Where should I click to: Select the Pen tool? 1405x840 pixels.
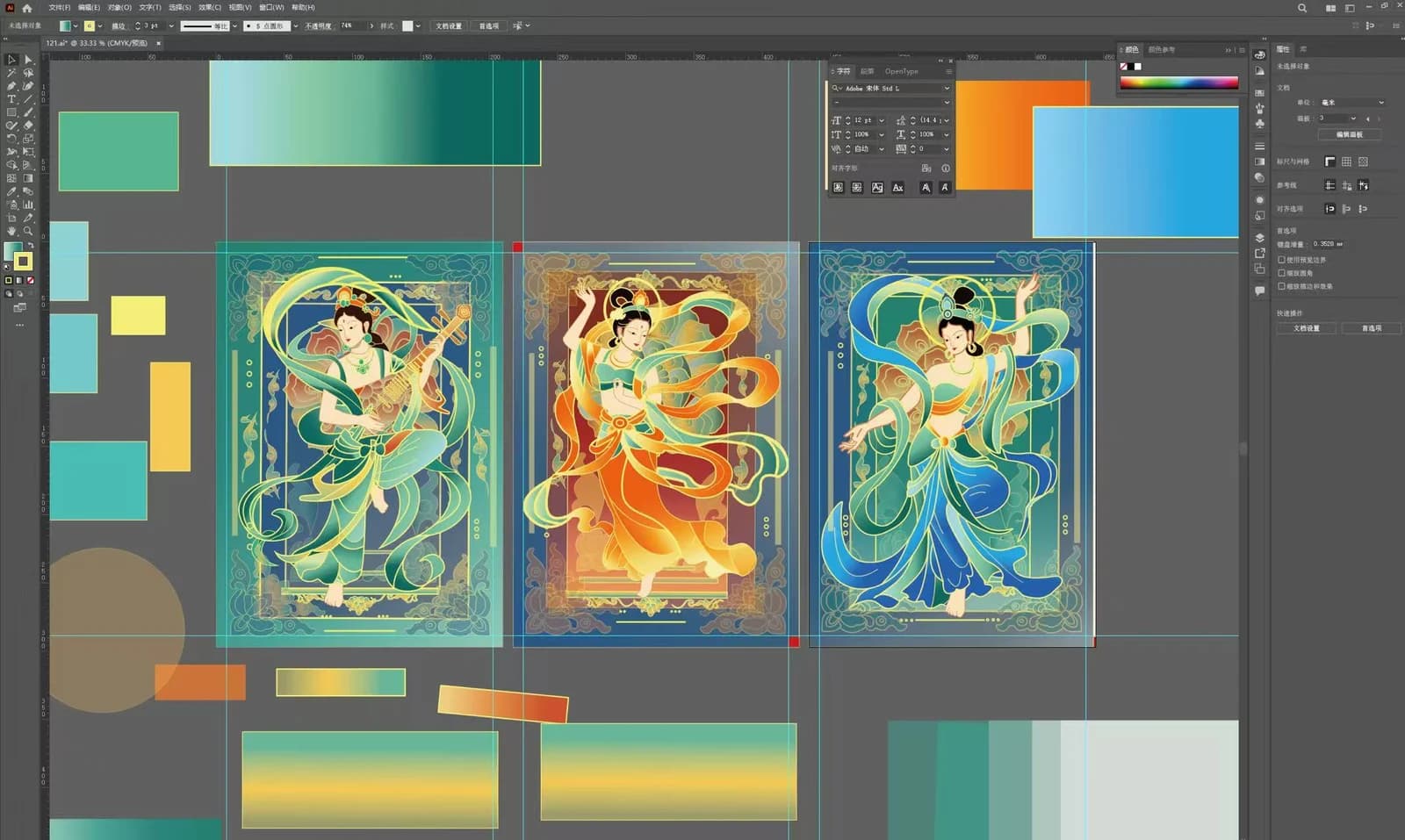pyautogui.click(x=11, y=86)
